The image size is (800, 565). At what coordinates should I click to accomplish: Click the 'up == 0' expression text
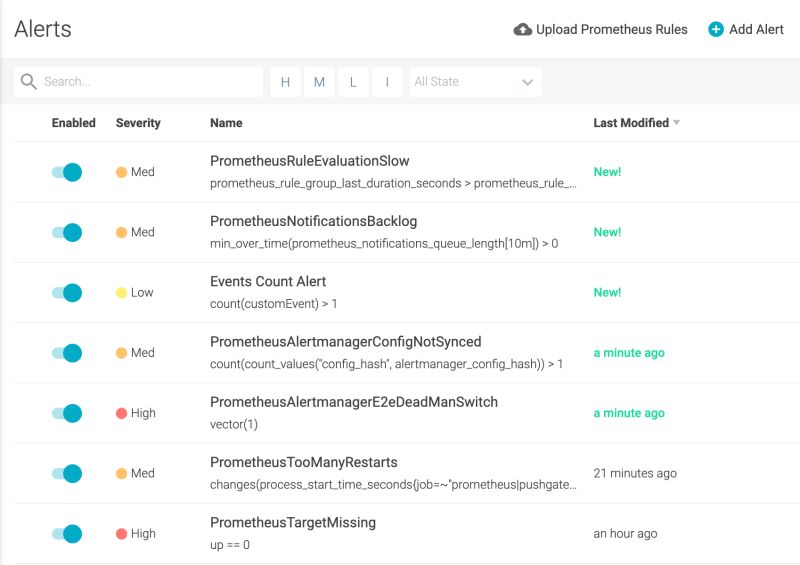[x=230, y=545]
